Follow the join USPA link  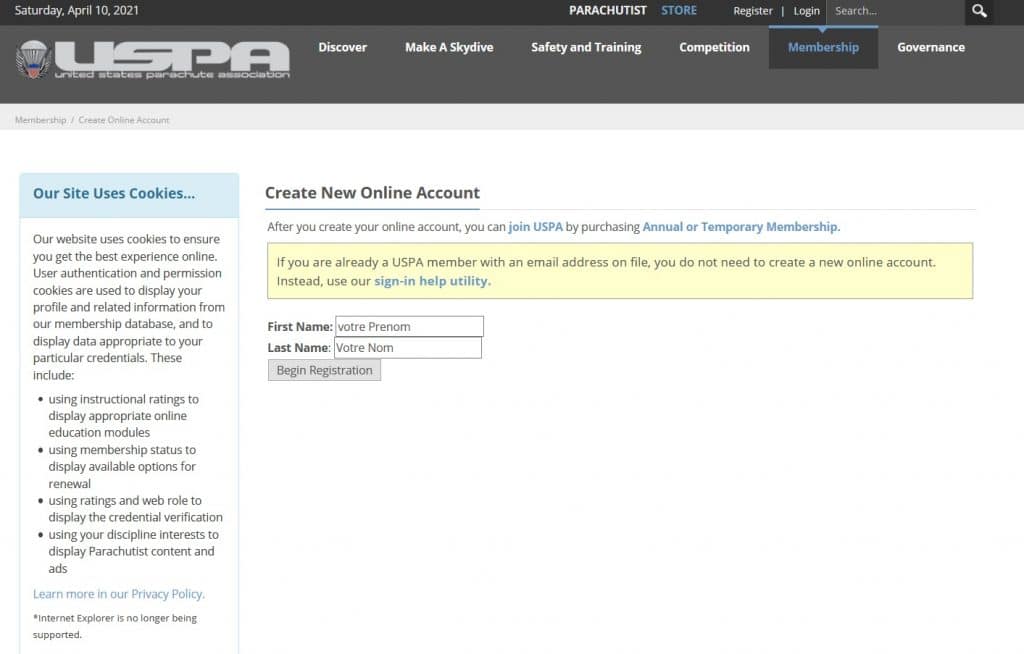click(536, 227)
